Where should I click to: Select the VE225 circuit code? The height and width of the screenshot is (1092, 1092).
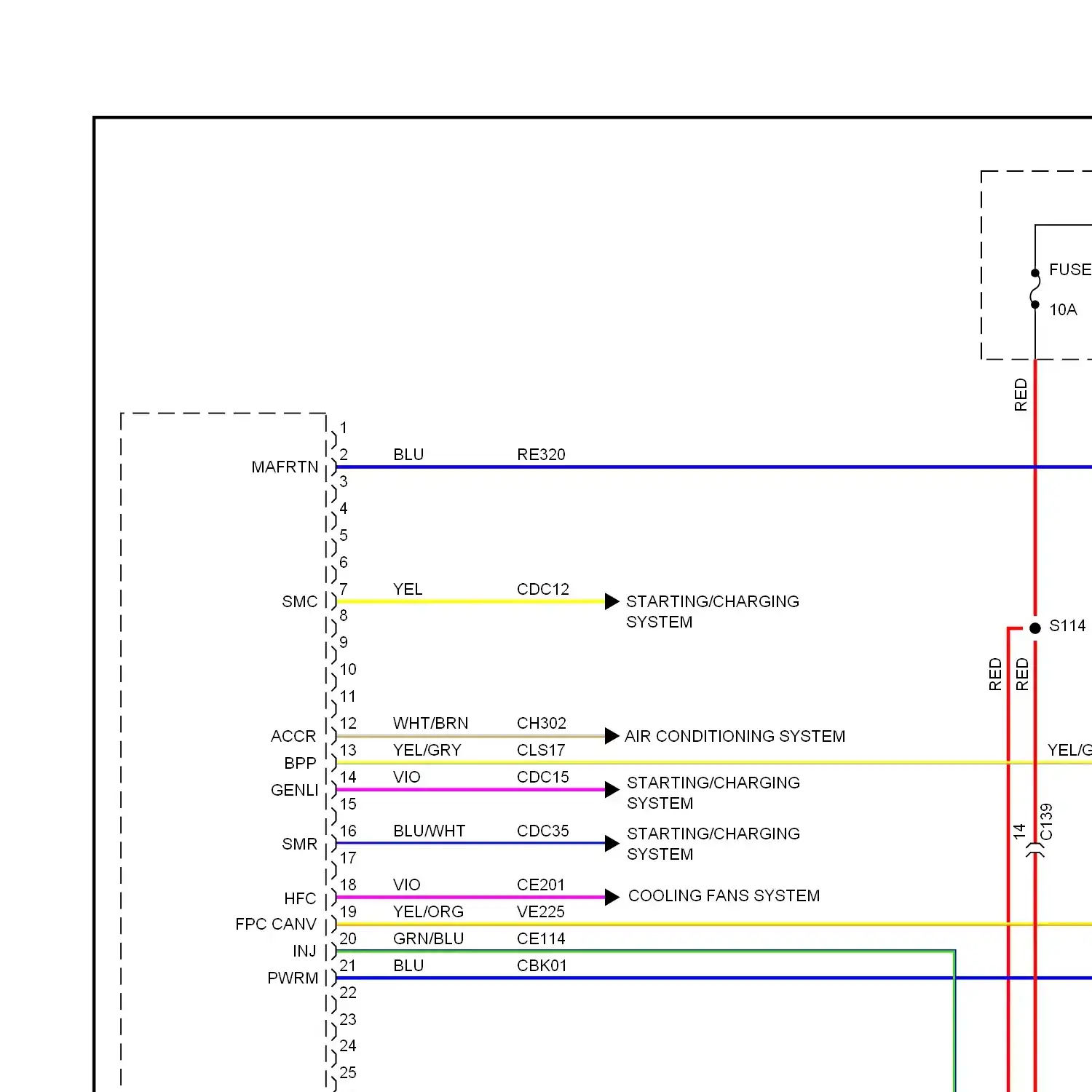541,911
